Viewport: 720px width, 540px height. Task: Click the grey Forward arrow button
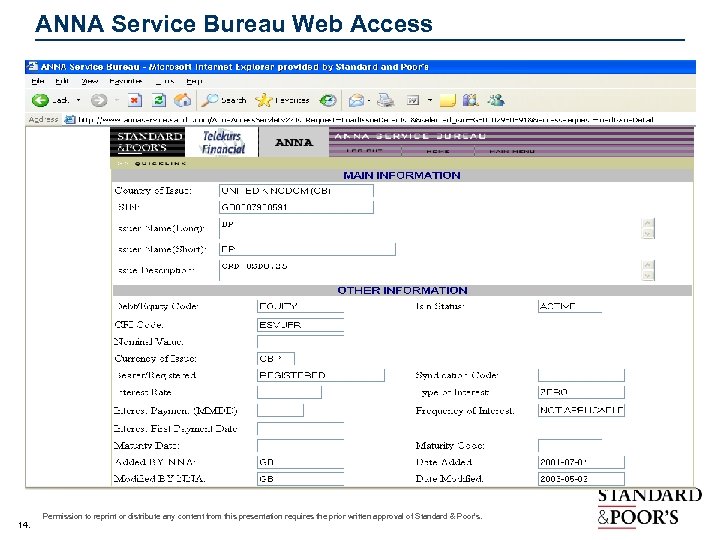point(99,100)
